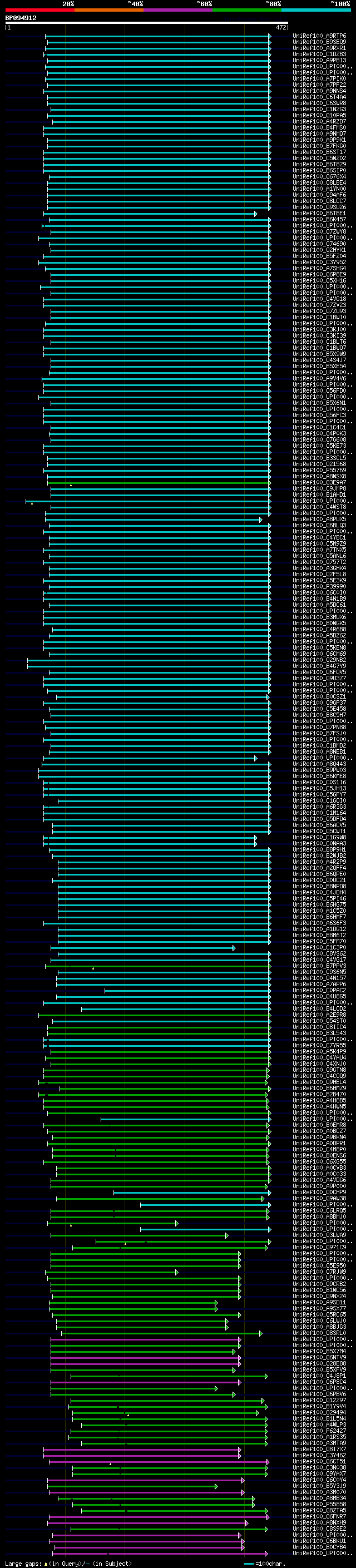This screenshot has width=356, height=1568.
Task: Click alignment bar of UniRef100_B6TBE1
Action: click(x=150, y=214)
